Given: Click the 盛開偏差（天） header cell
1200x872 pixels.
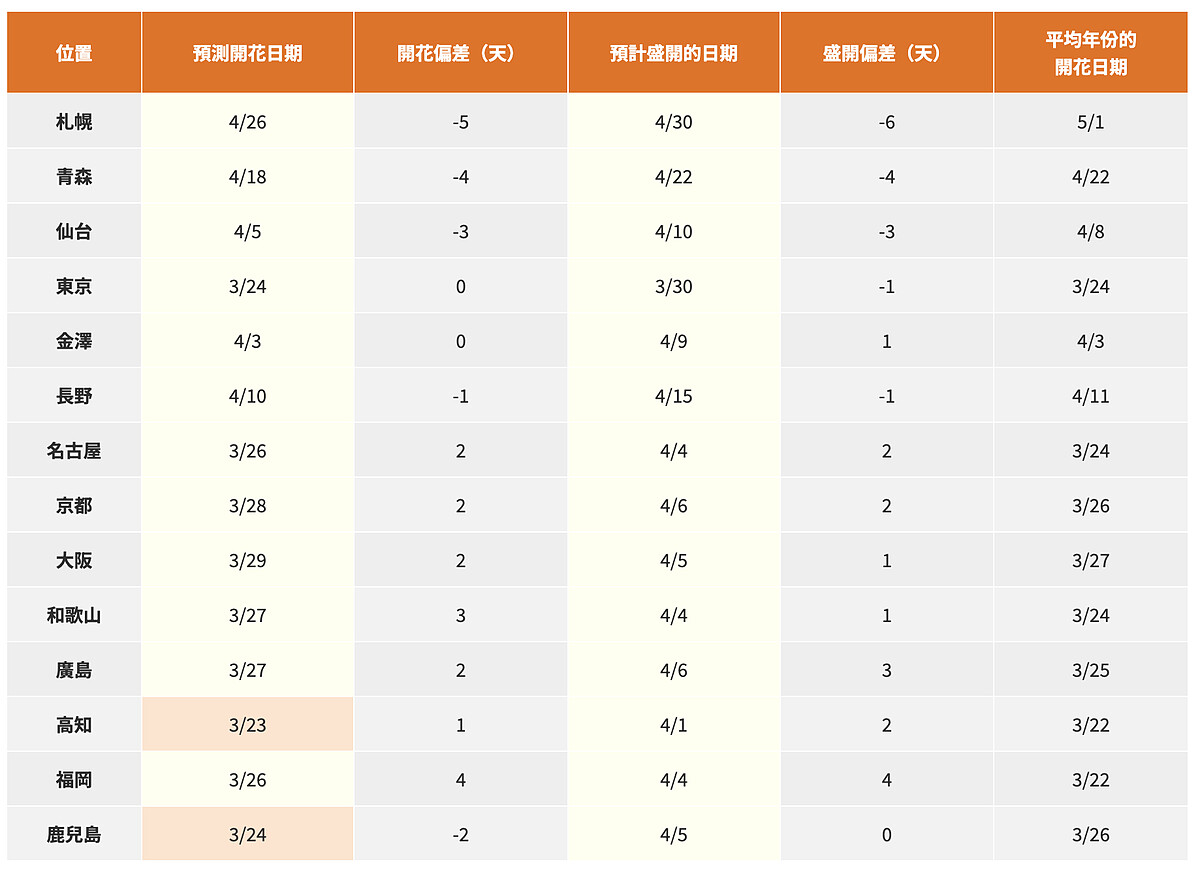Looking at the screenshot, I should pyautogui.click(x=886, y=53).
